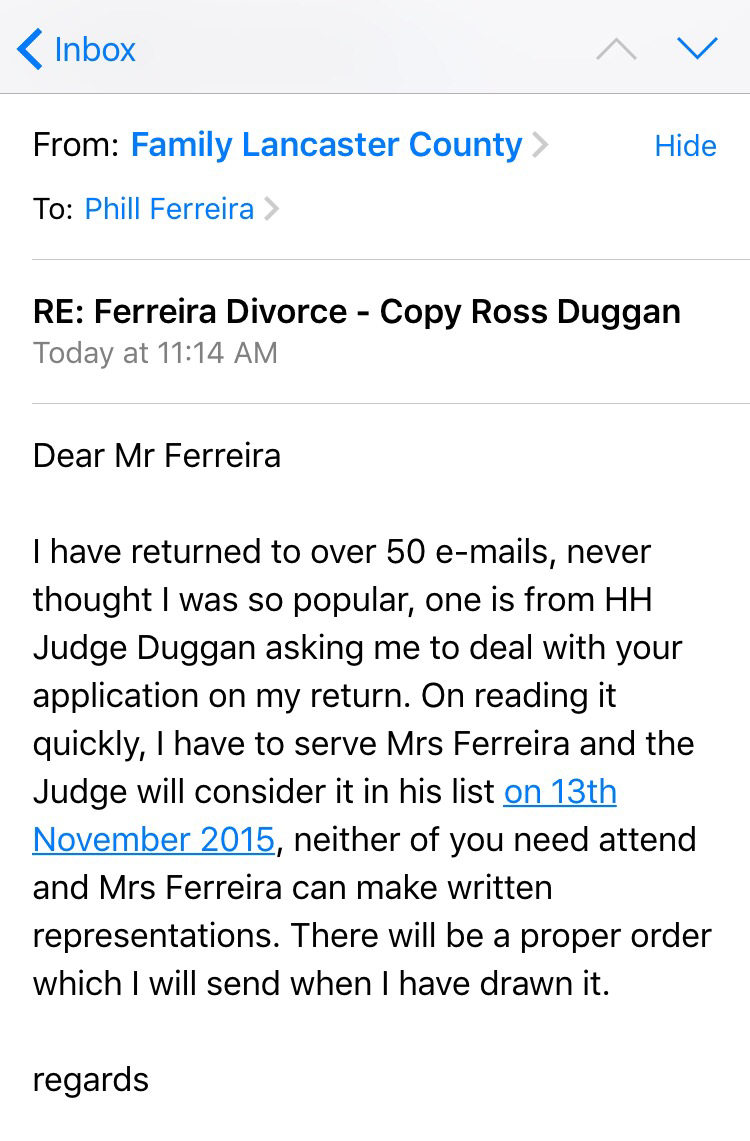
Task: Open next message with down arrow
Action: (697, 49)
